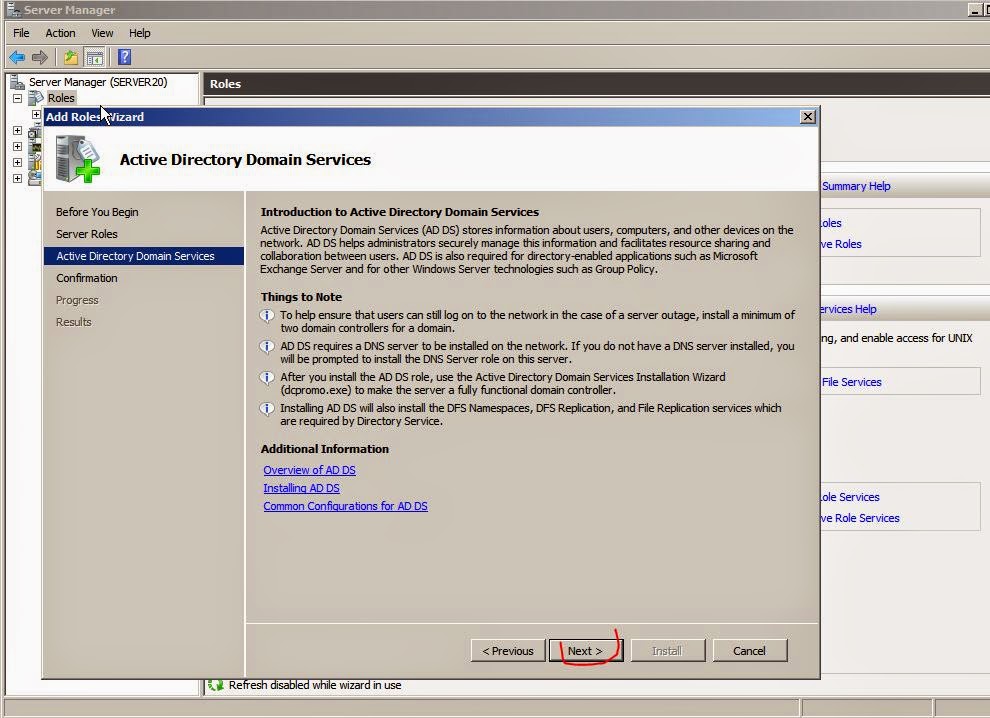Click the Roles pane header
Image resolution: width=990 pixels, height=718 pixels.
(x=597, y=83)
